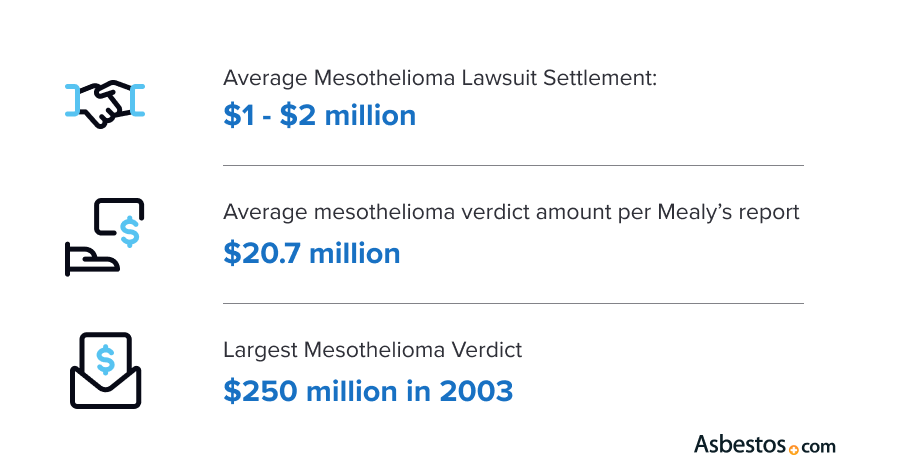Click the "$20.7 million" amount
The image size is (900, 476).
pos(312,253)
